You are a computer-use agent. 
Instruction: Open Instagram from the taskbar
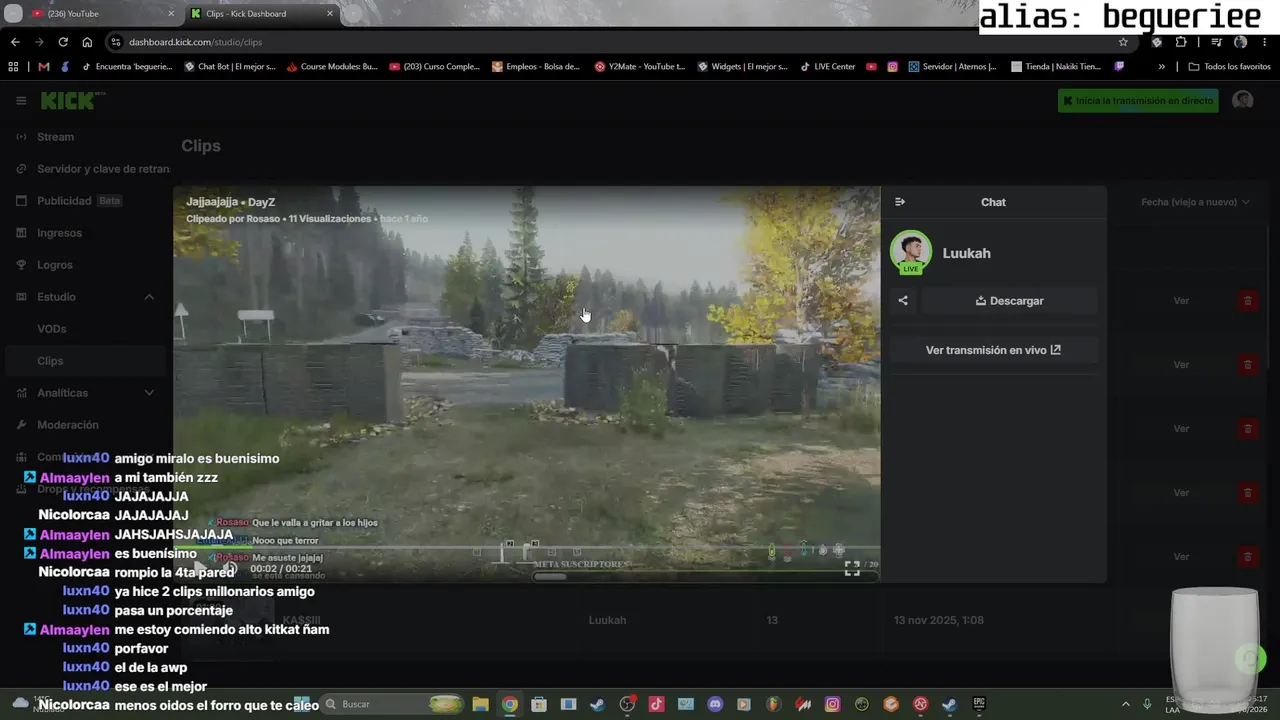[832, 704]
